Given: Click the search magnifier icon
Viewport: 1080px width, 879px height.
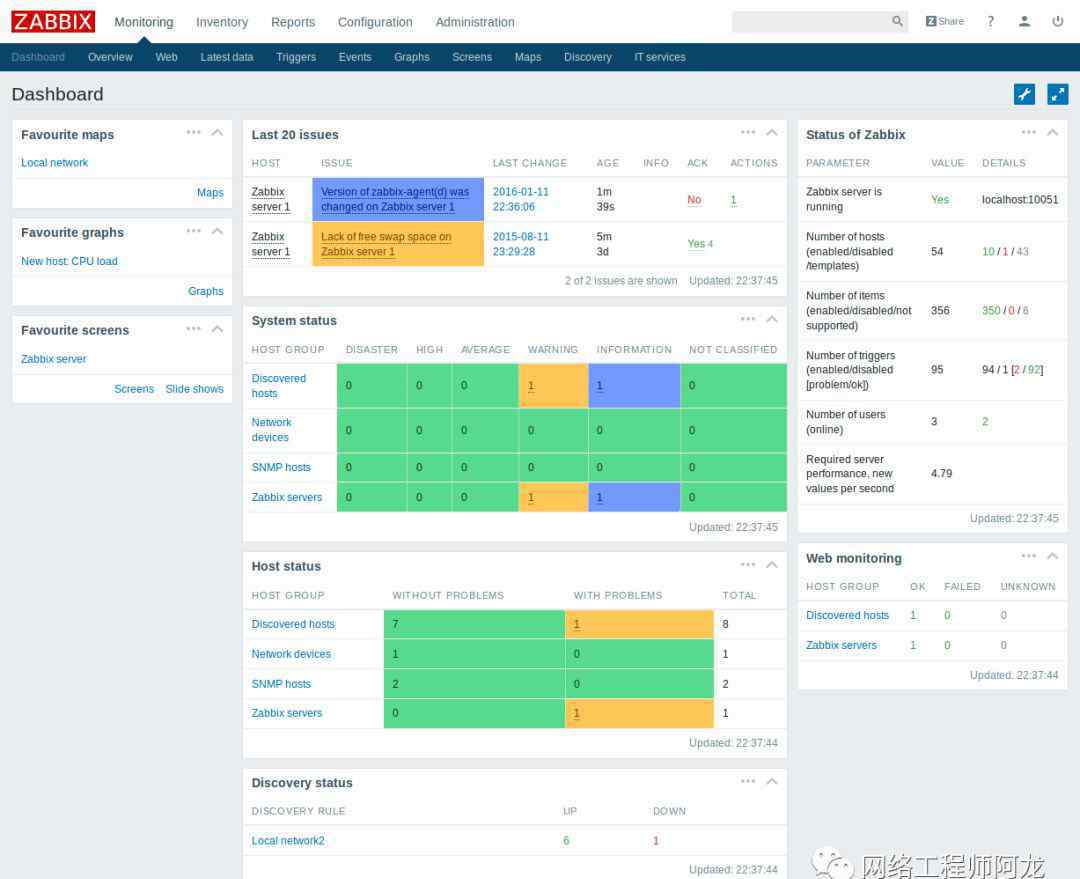Looking at the screenshot, I should pos(897,21).
